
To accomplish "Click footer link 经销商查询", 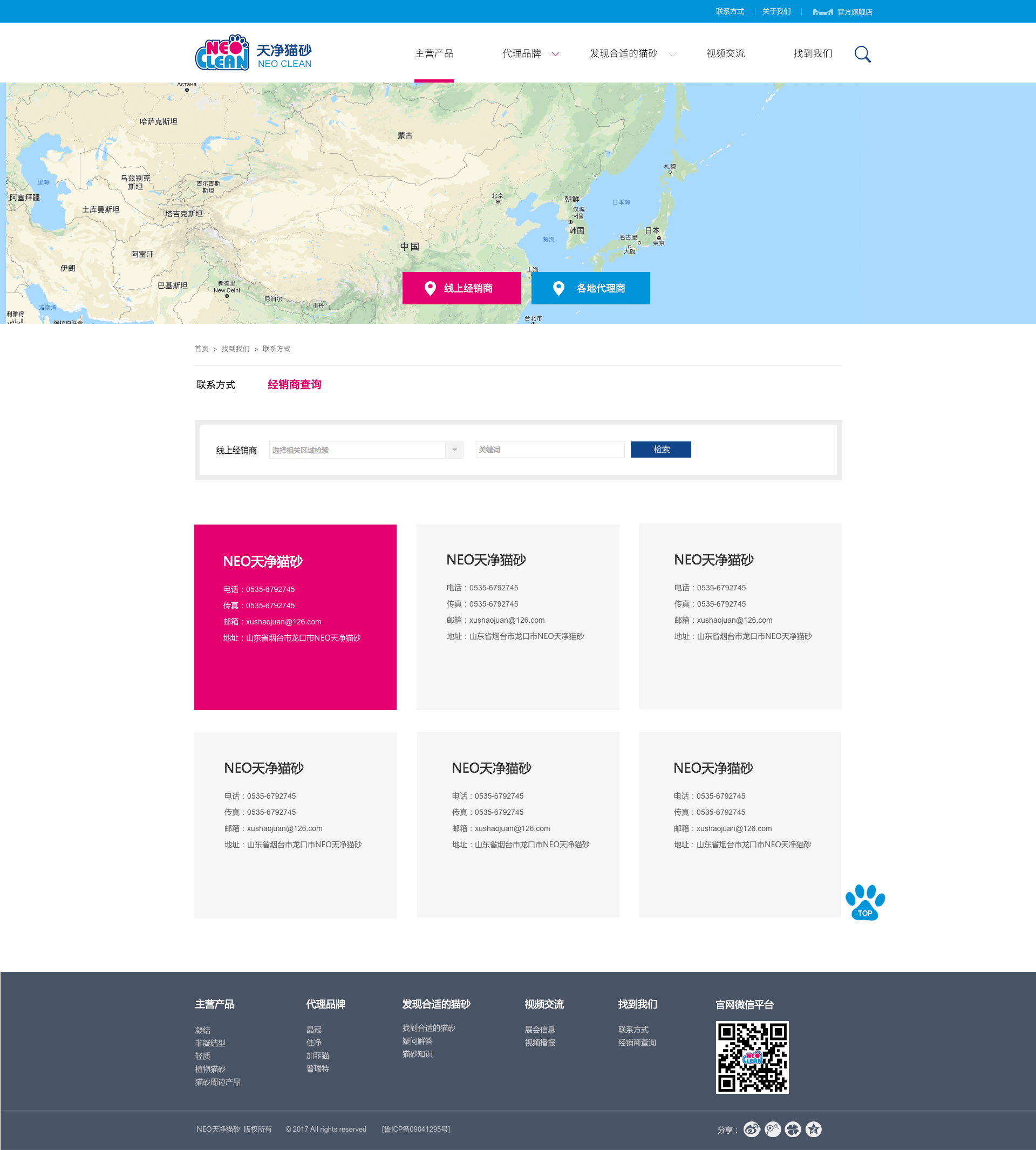I will click(637, 1043).
